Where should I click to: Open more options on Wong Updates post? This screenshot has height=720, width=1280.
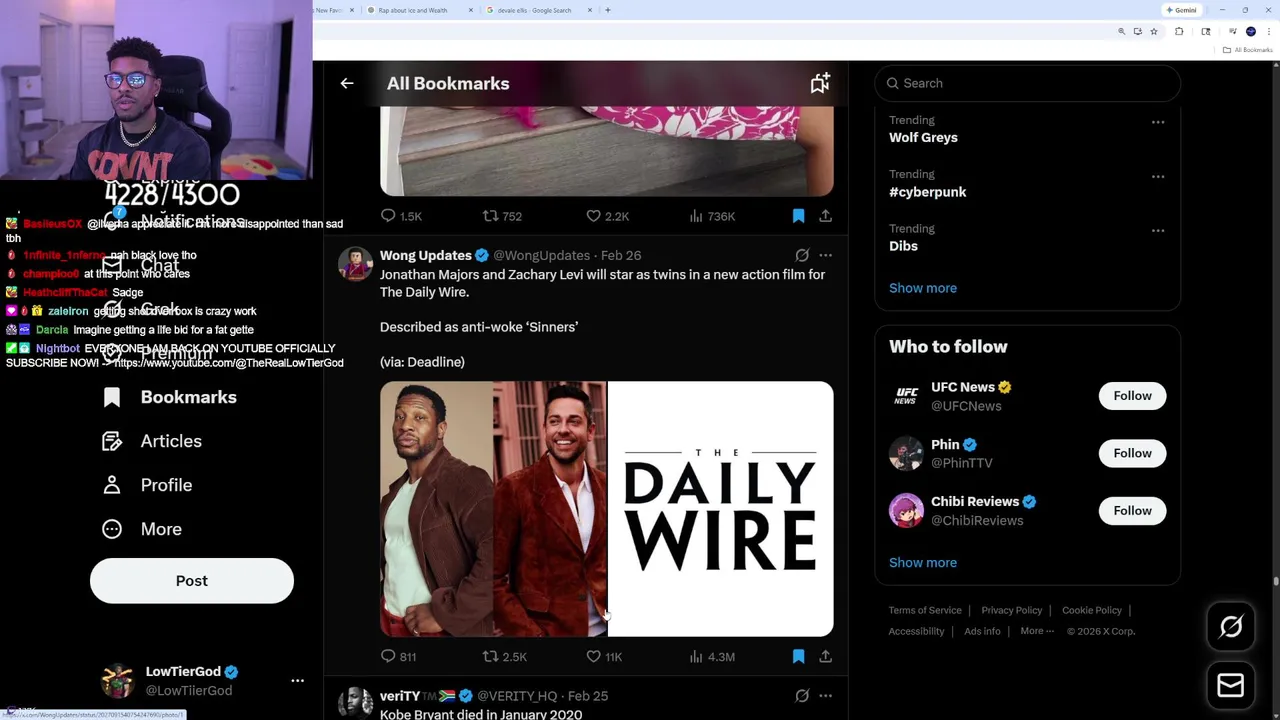(x=825, y=255)
